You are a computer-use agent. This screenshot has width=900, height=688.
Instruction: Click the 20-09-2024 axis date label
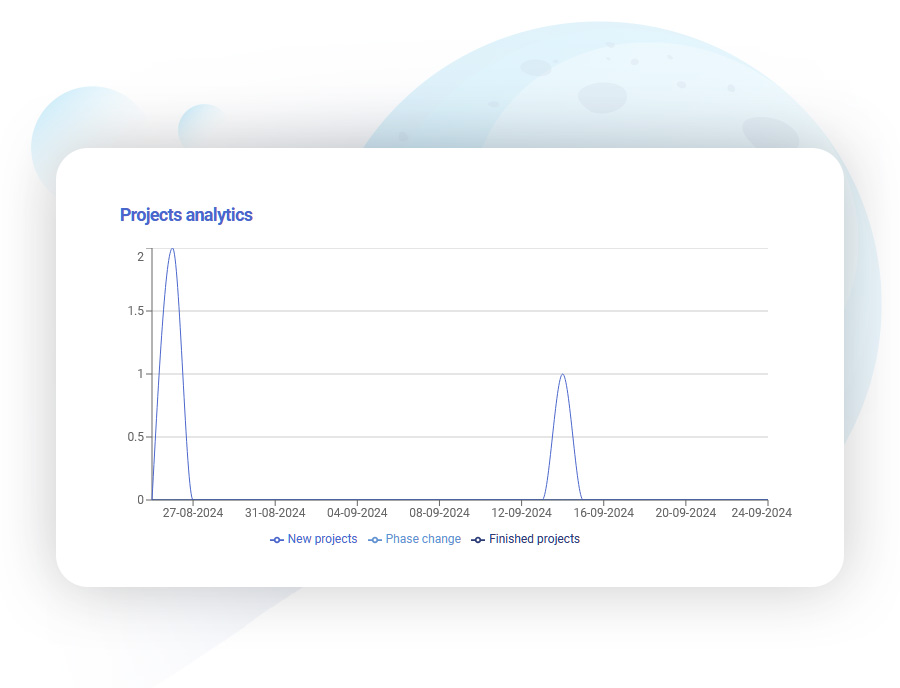click(685, 513)
